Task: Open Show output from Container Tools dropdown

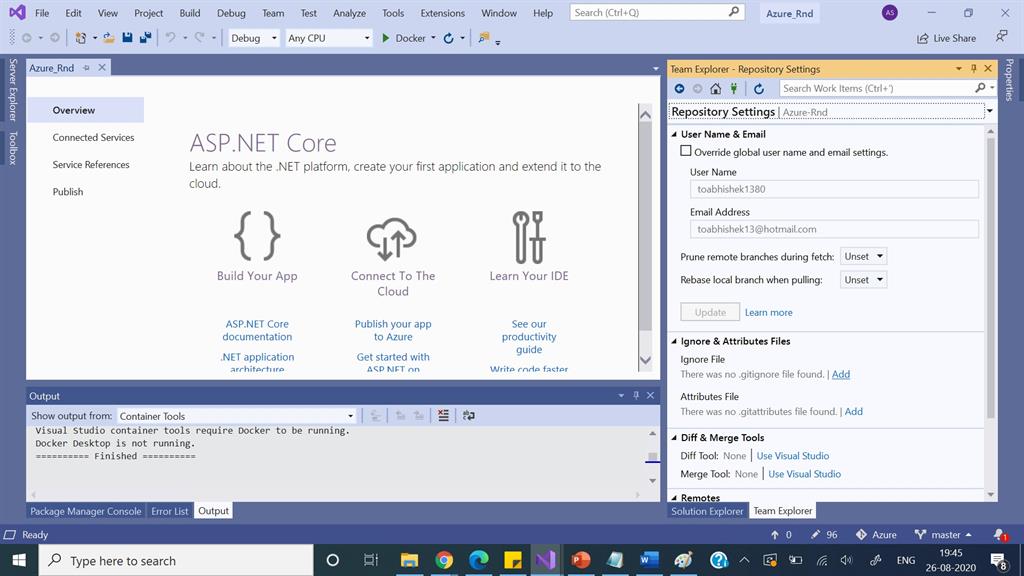Action: coord(236,416)
